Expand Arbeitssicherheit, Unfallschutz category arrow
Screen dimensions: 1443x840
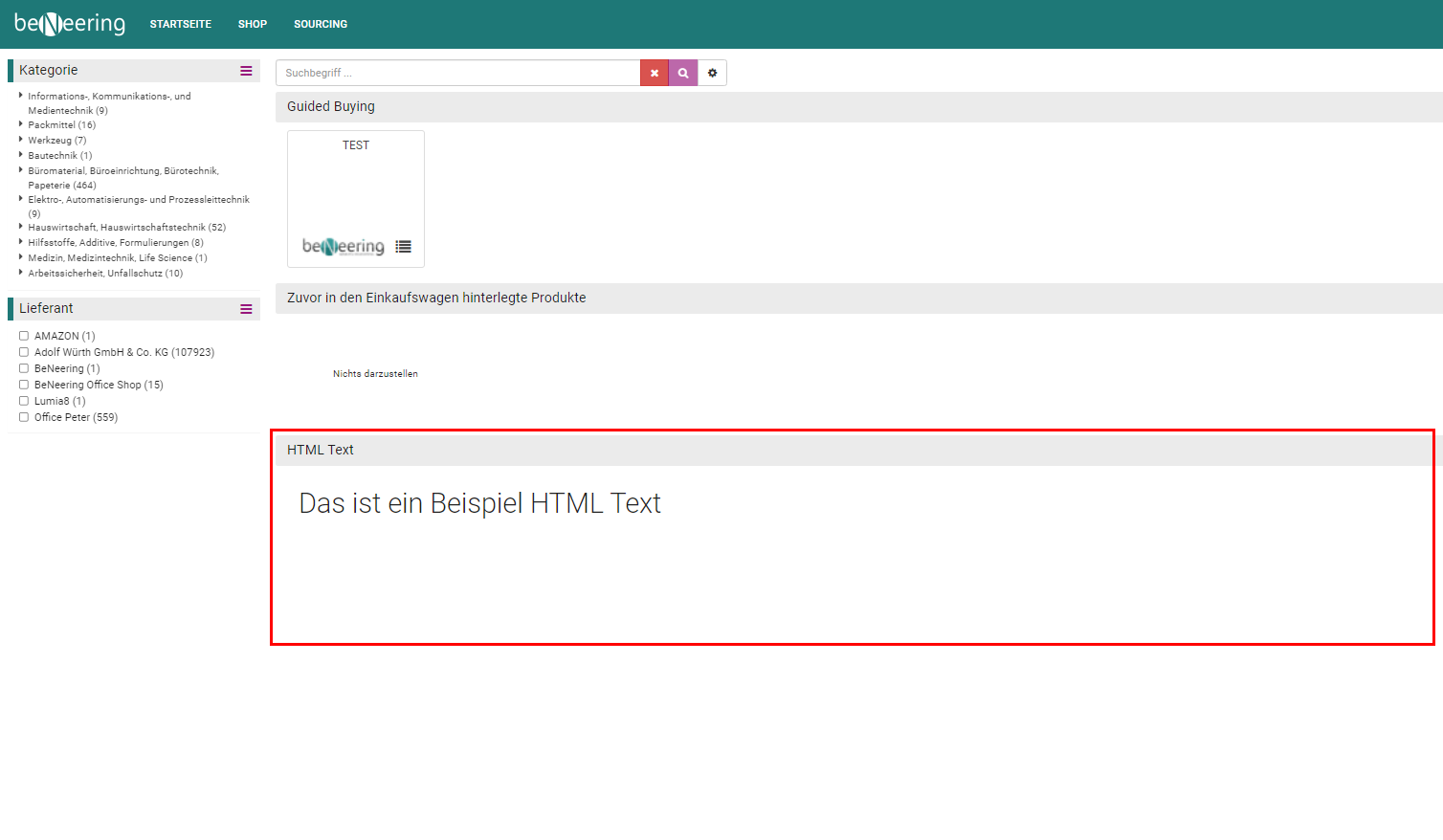point(20,273)
